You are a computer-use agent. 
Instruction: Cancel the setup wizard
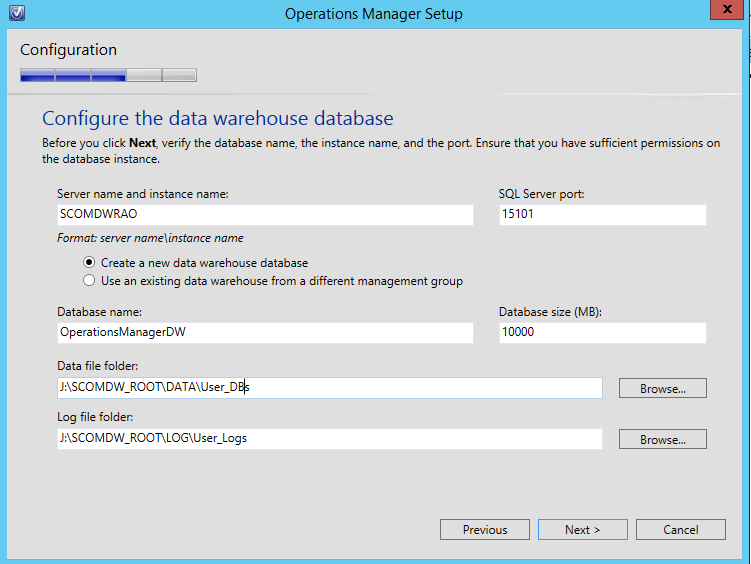point(681,530)
